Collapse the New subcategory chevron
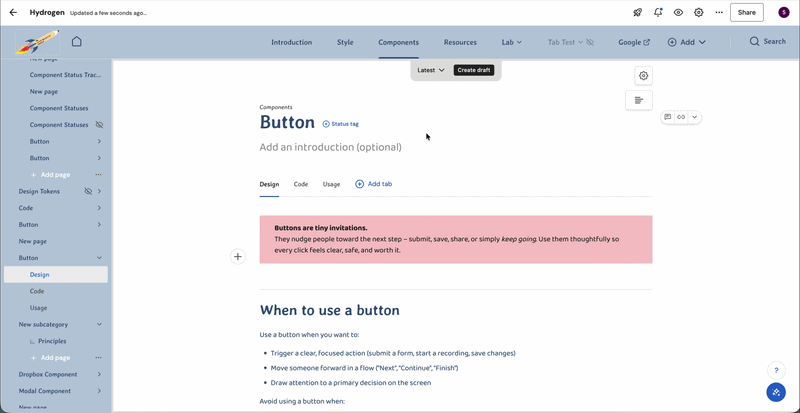Viewport: 800px width, 413px height. [x=99, y=324]
